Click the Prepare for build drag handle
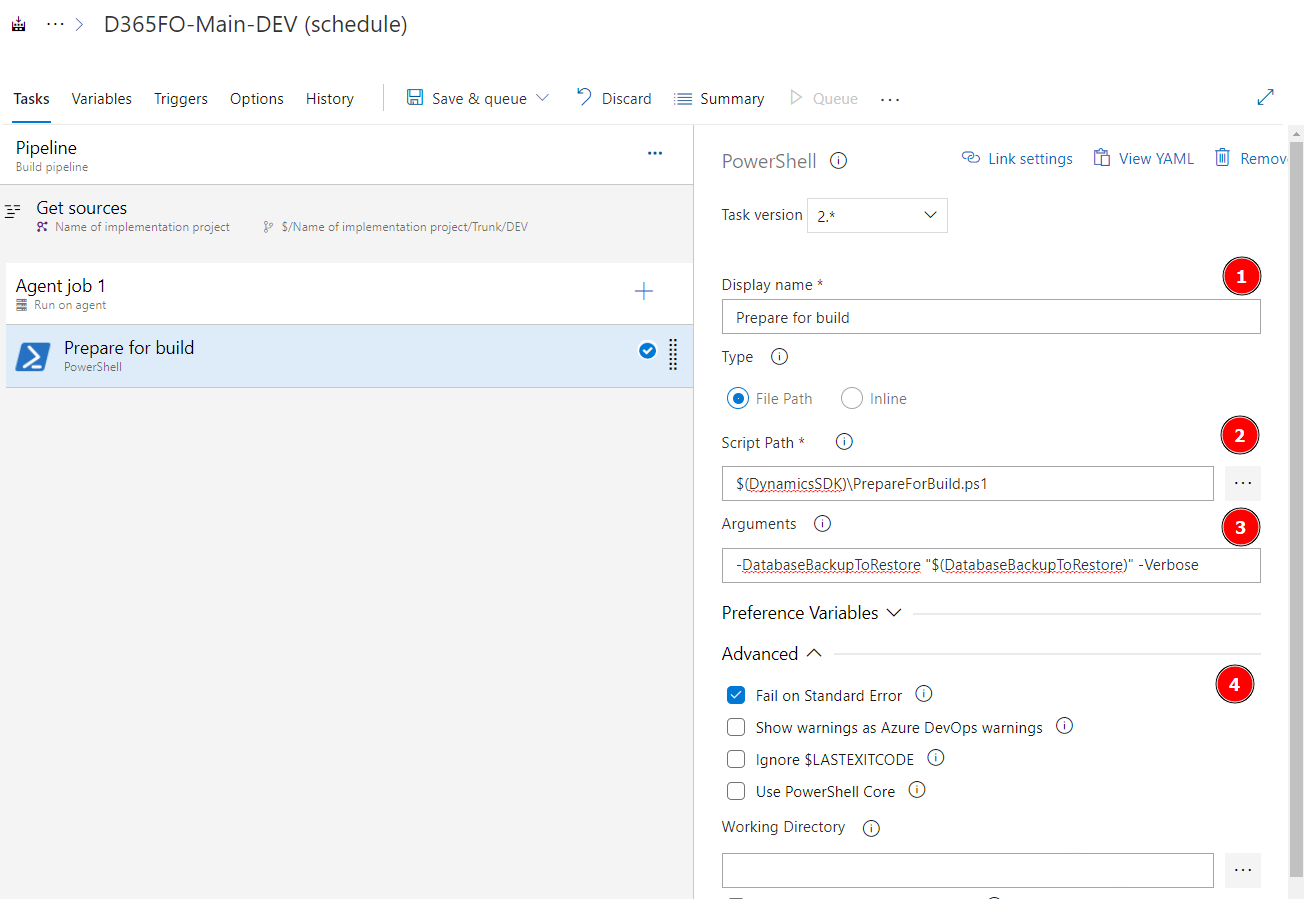The width and height of the screenshot is (1304, 899). click(x=673, y=354)
